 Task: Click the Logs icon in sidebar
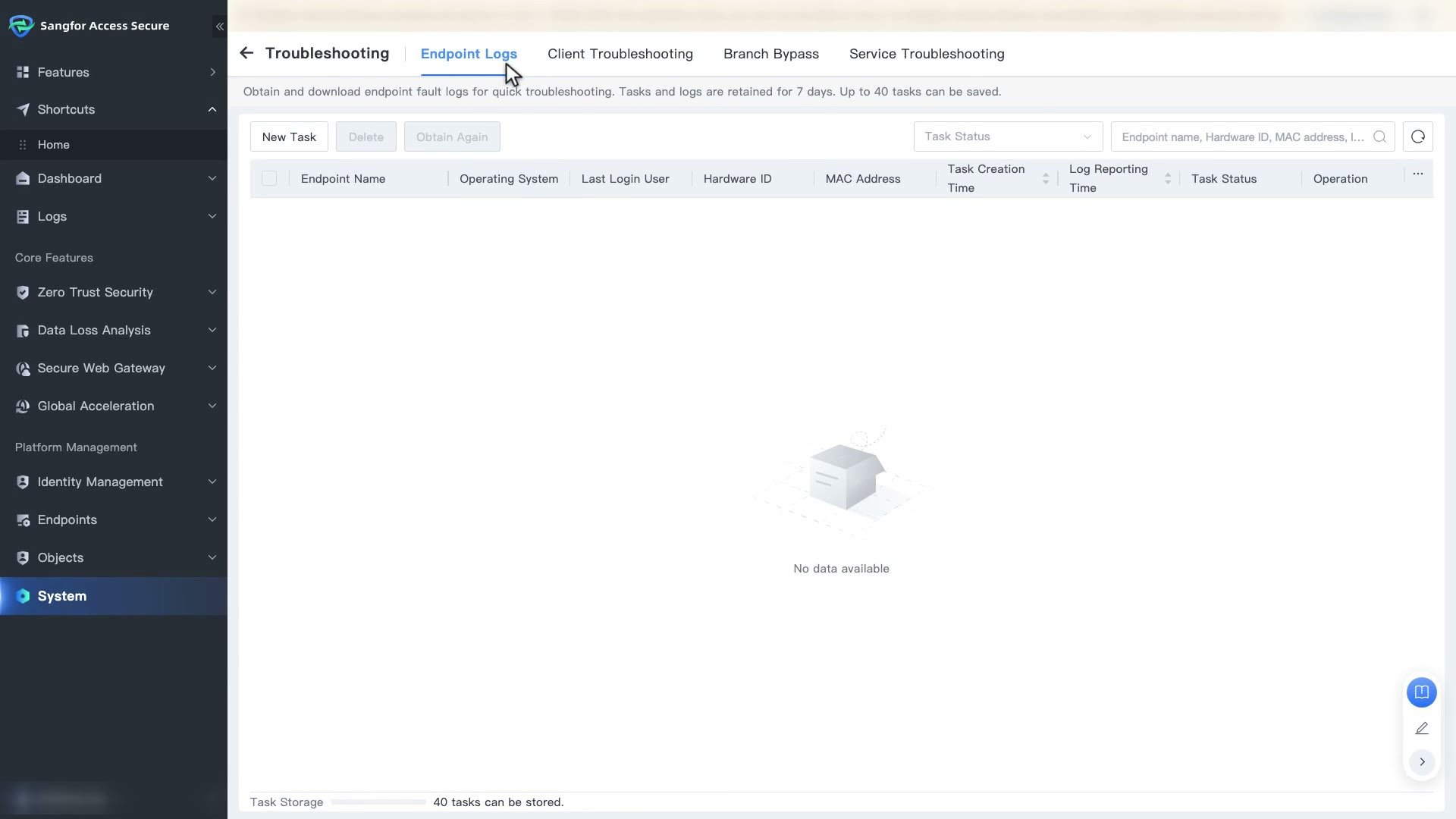click(23, 216)
